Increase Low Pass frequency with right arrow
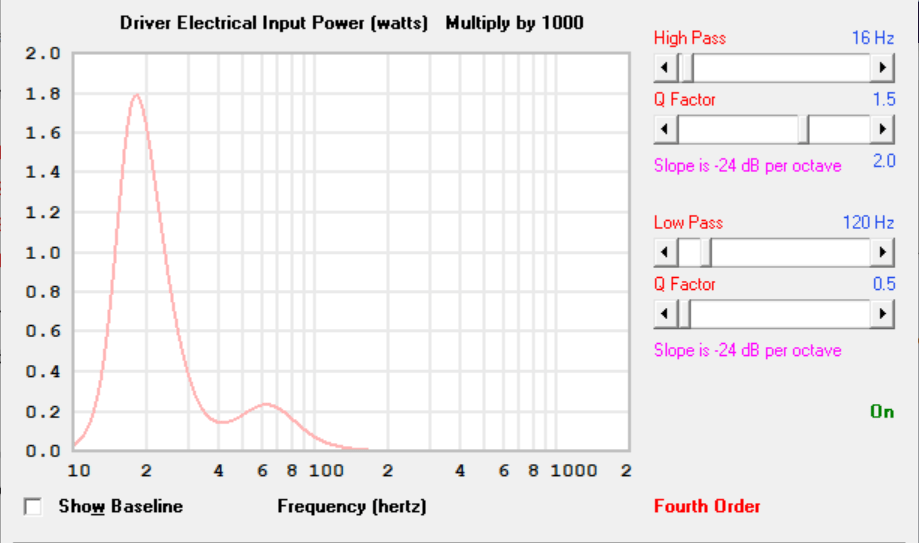The image size is (919, 543). pyautogui.click(x=882, y=252)
